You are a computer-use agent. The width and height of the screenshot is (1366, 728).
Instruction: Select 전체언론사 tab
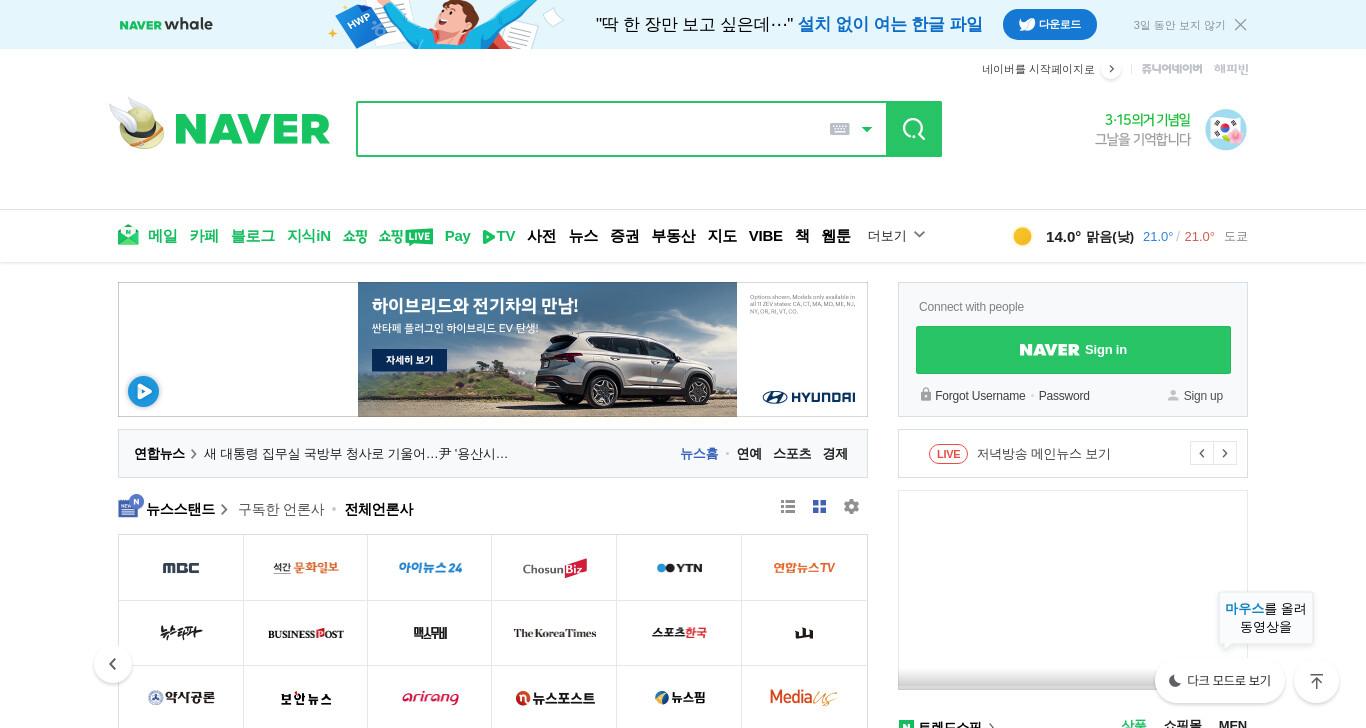(x=379, y=509)
